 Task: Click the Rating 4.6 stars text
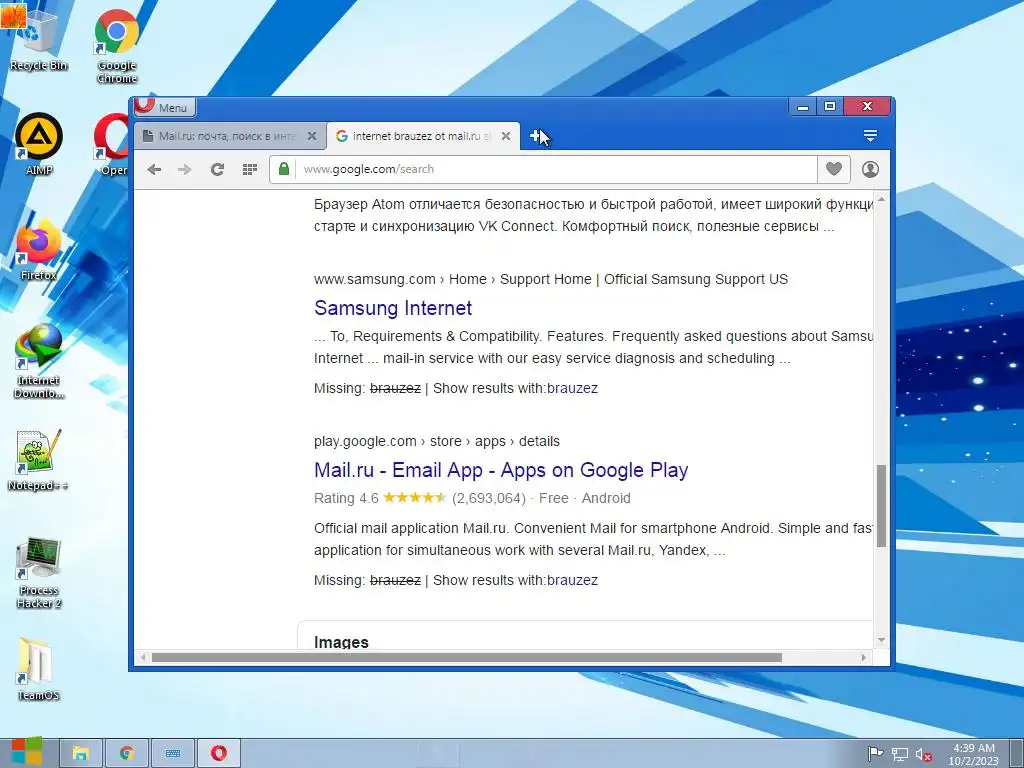tap(380, 498)
